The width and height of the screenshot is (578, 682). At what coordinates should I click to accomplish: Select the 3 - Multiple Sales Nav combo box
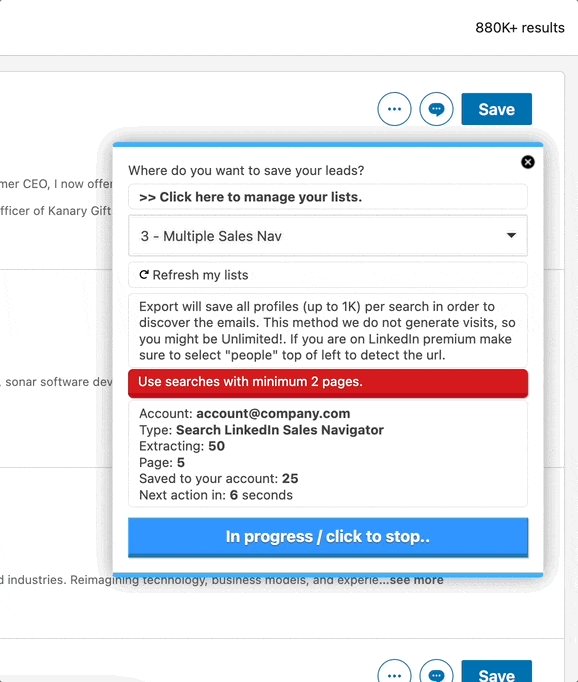click(x=327, y=236)
